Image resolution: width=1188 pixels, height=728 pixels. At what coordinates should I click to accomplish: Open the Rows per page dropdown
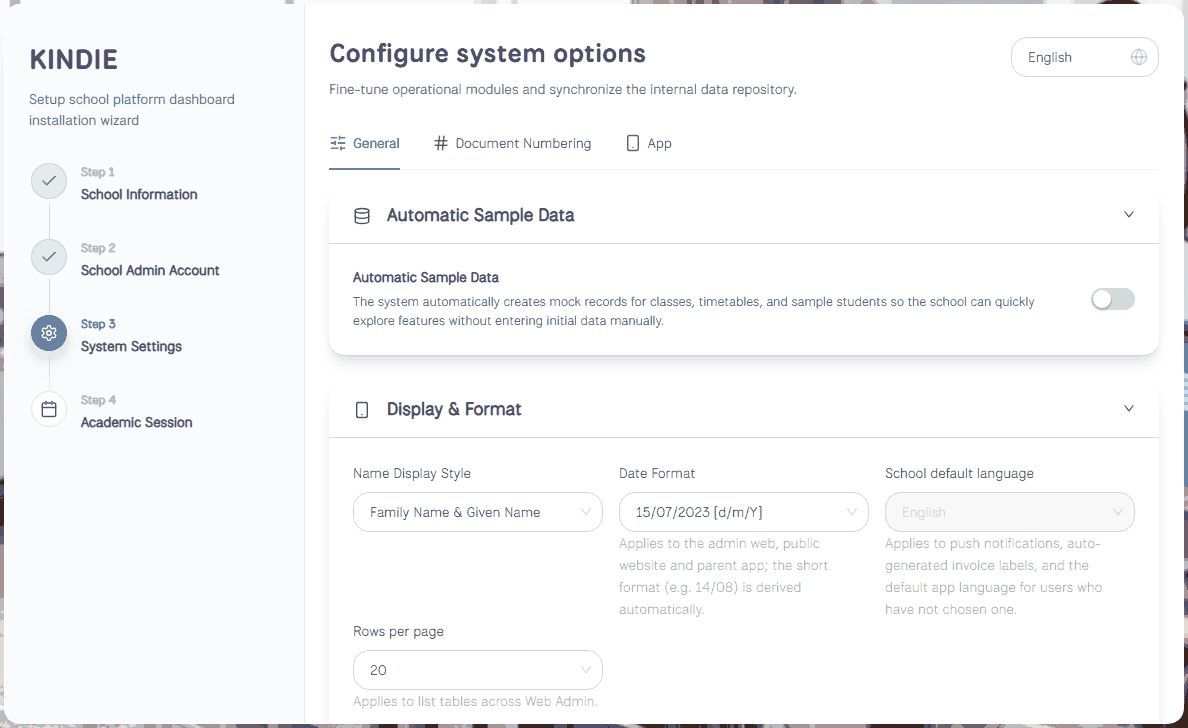coord(477,670)
